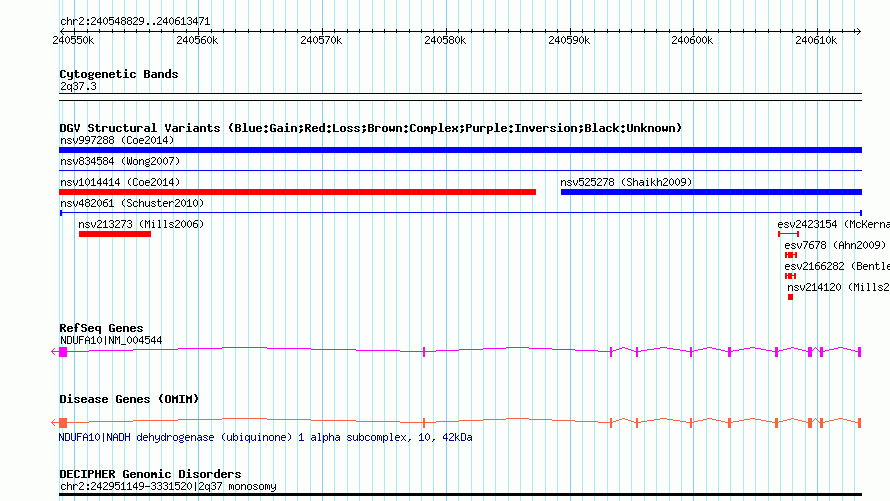The width and height of the screenshot is (890, 501).
Task: Click the DECIPHER Genomic Disorders track title
Action: pyautogui.click(x=150, y=474)
